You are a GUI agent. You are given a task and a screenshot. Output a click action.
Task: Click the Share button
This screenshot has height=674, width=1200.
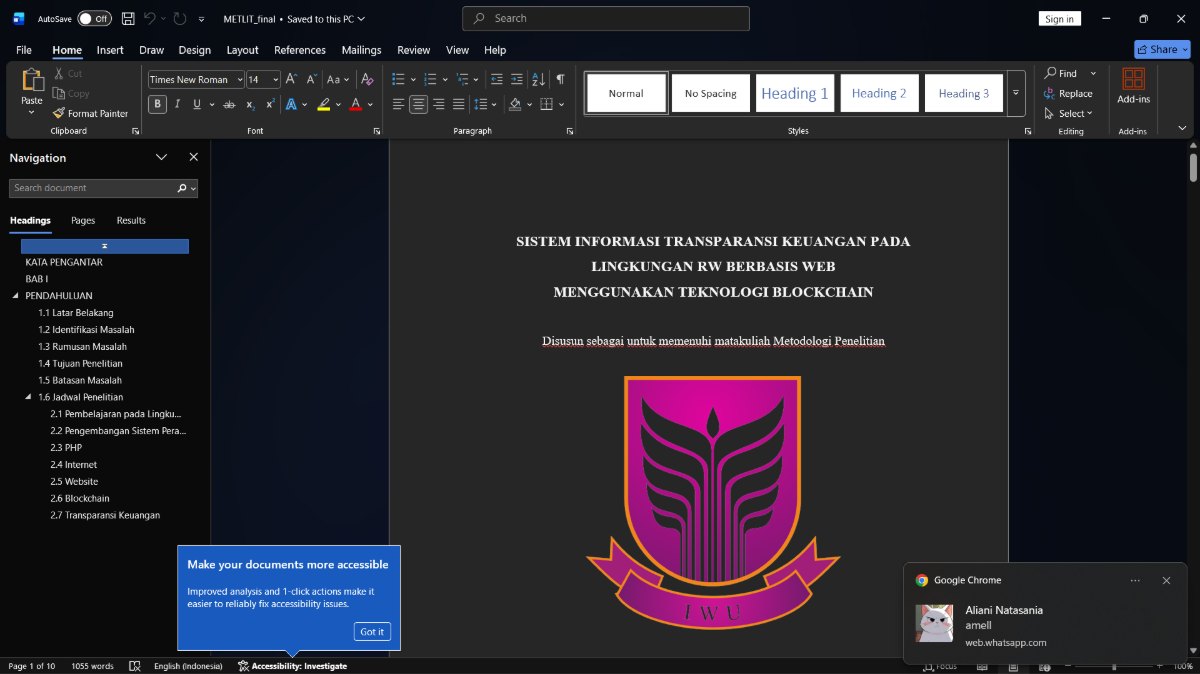[1162, 49]
